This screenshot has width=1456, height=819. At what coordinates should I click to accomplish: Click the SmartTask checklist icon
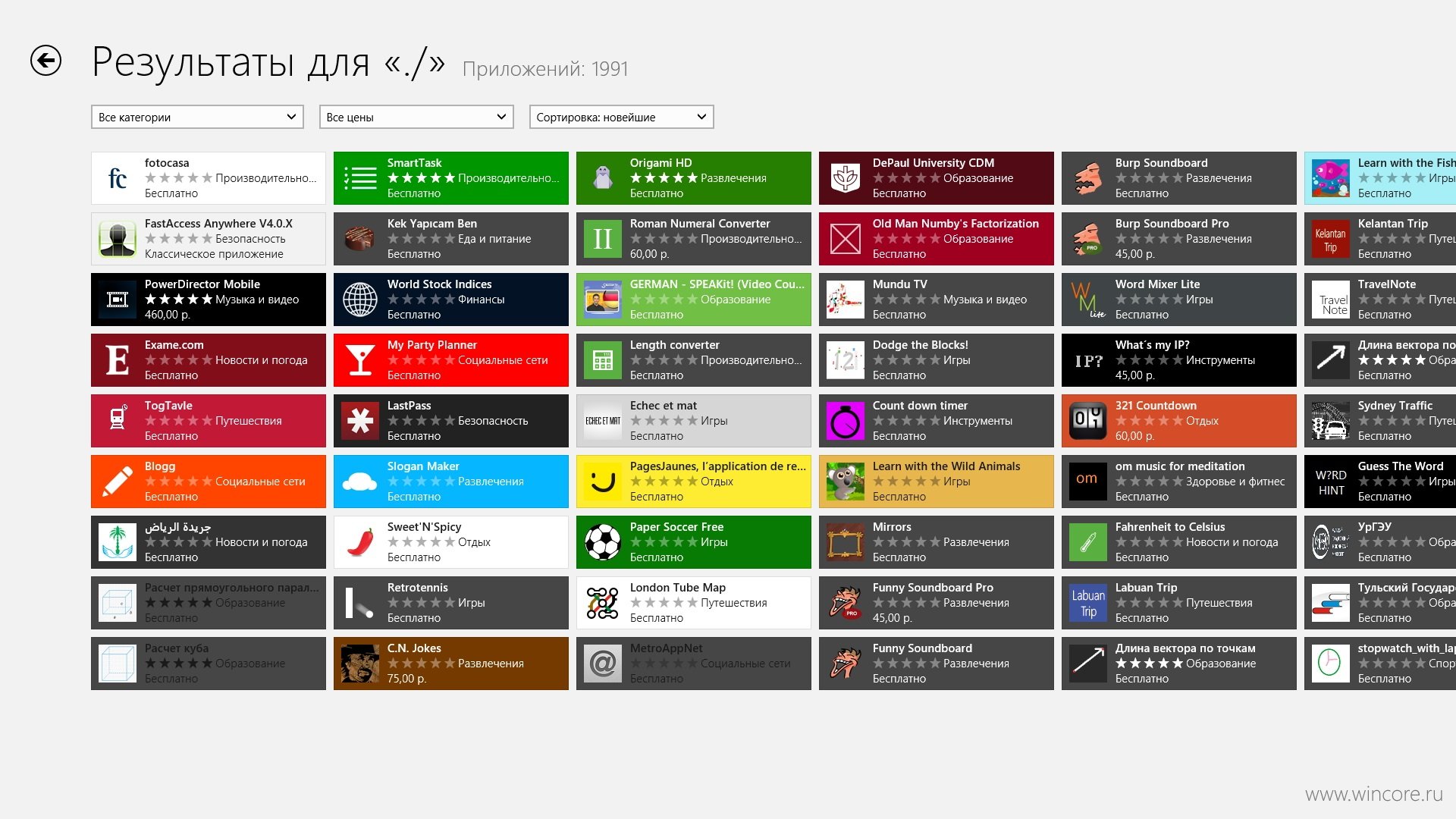click(x=360, y=178)
